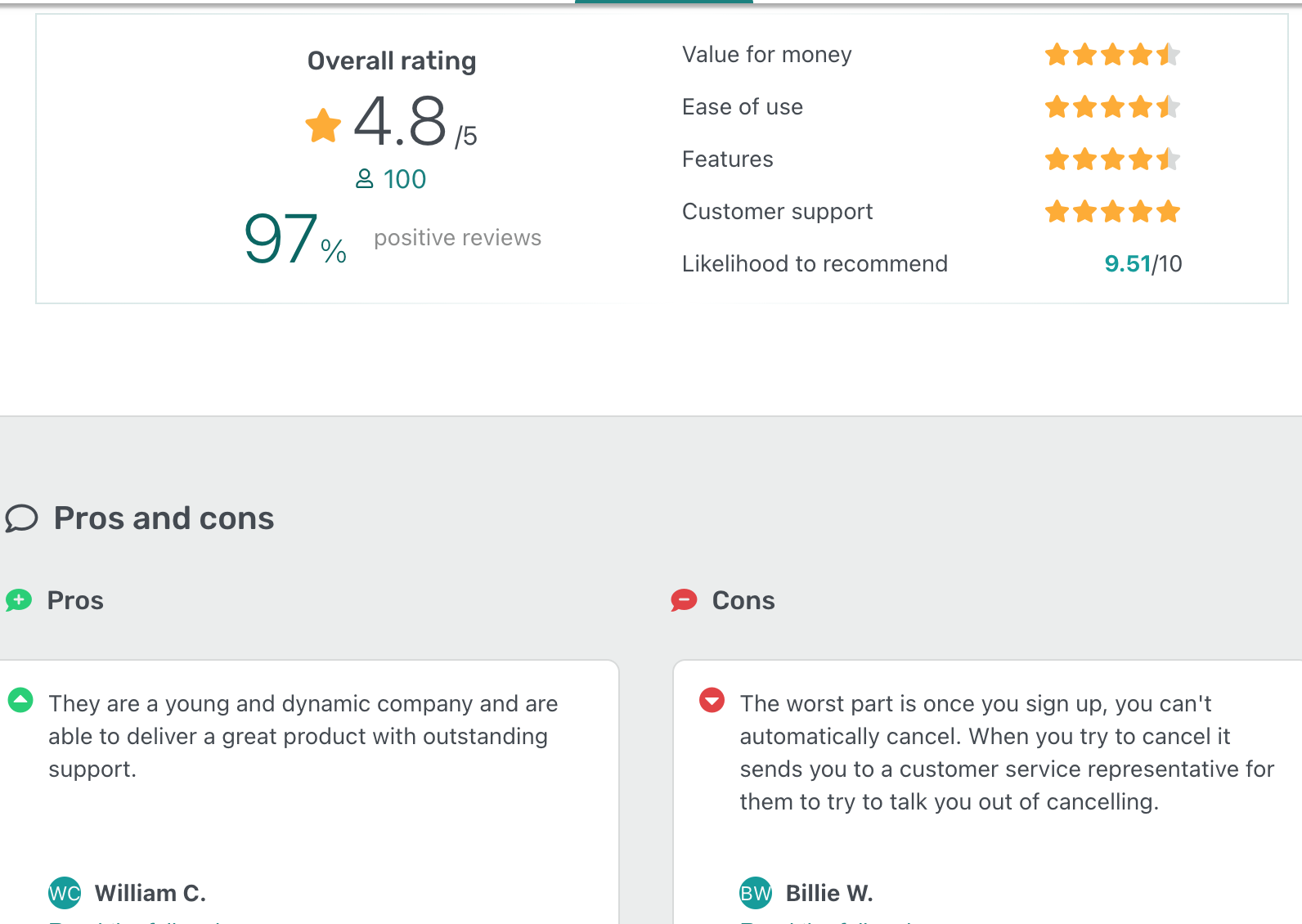
Task: Open reviewer William C.'s name
Action: pyautogui.click(x=150, y=893)
